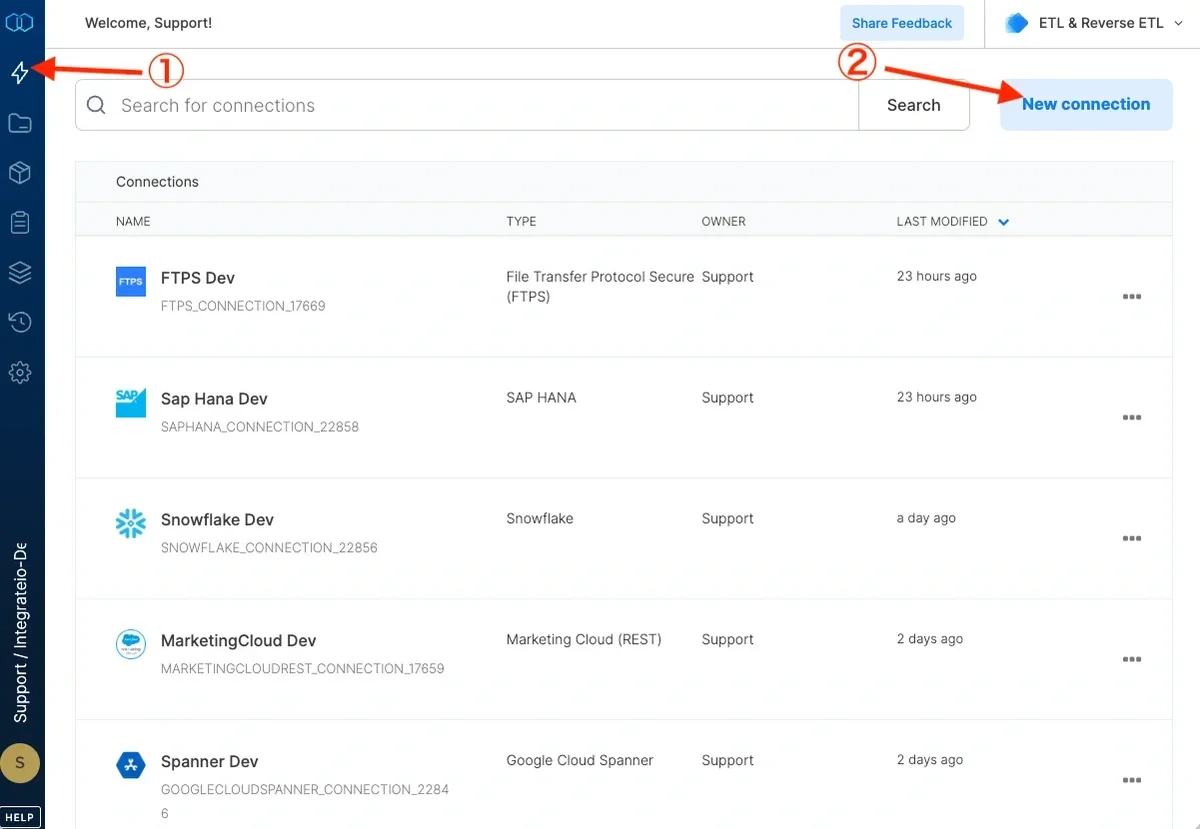Toggle the LAST MODIFIED sort order arrow

(1003, 221)
